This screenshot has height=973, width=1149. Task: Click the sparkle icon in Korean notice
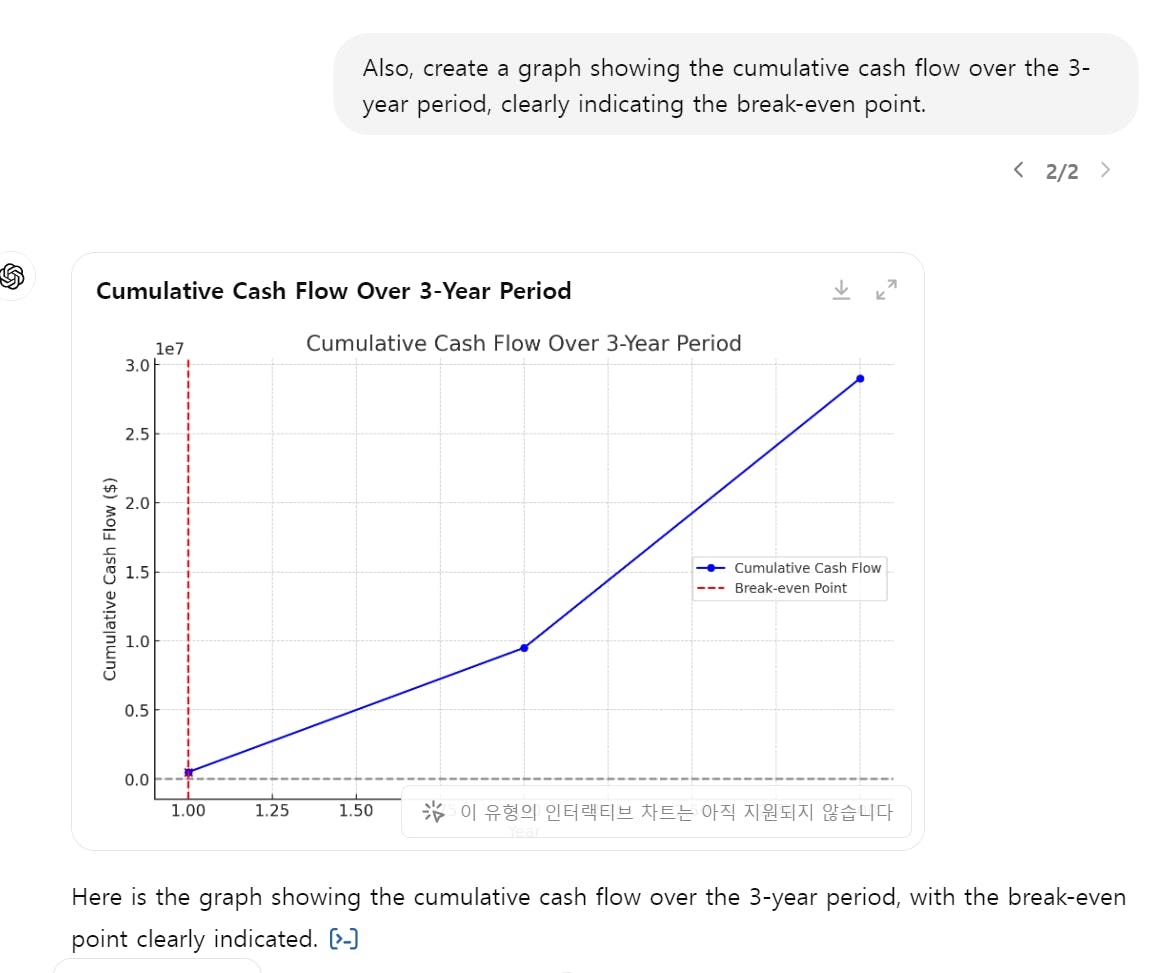click(433, 812)
